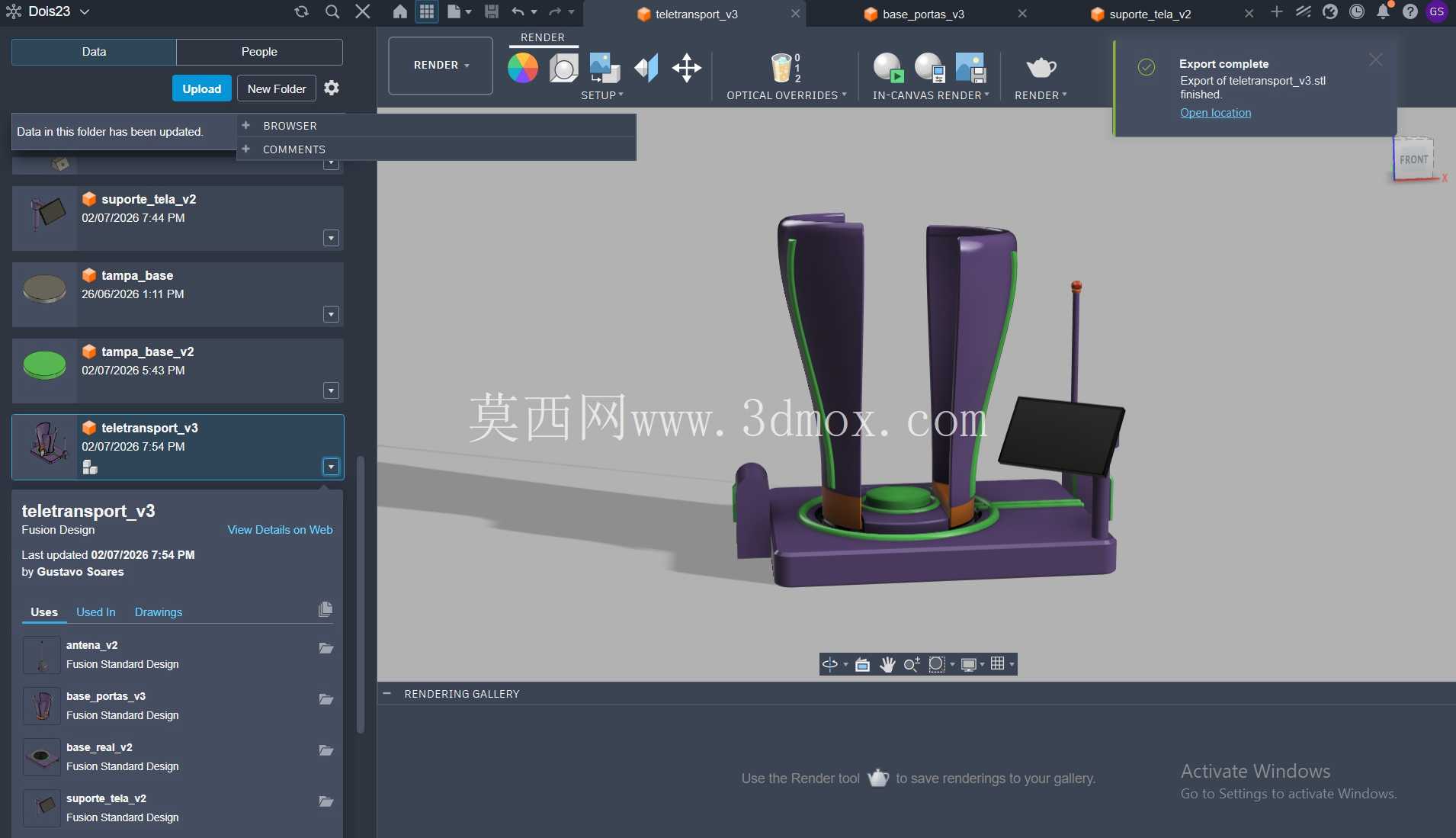Screen dimensions: 1456x838
Task: Open the Decal tool
Action: (x=605, y=68)
